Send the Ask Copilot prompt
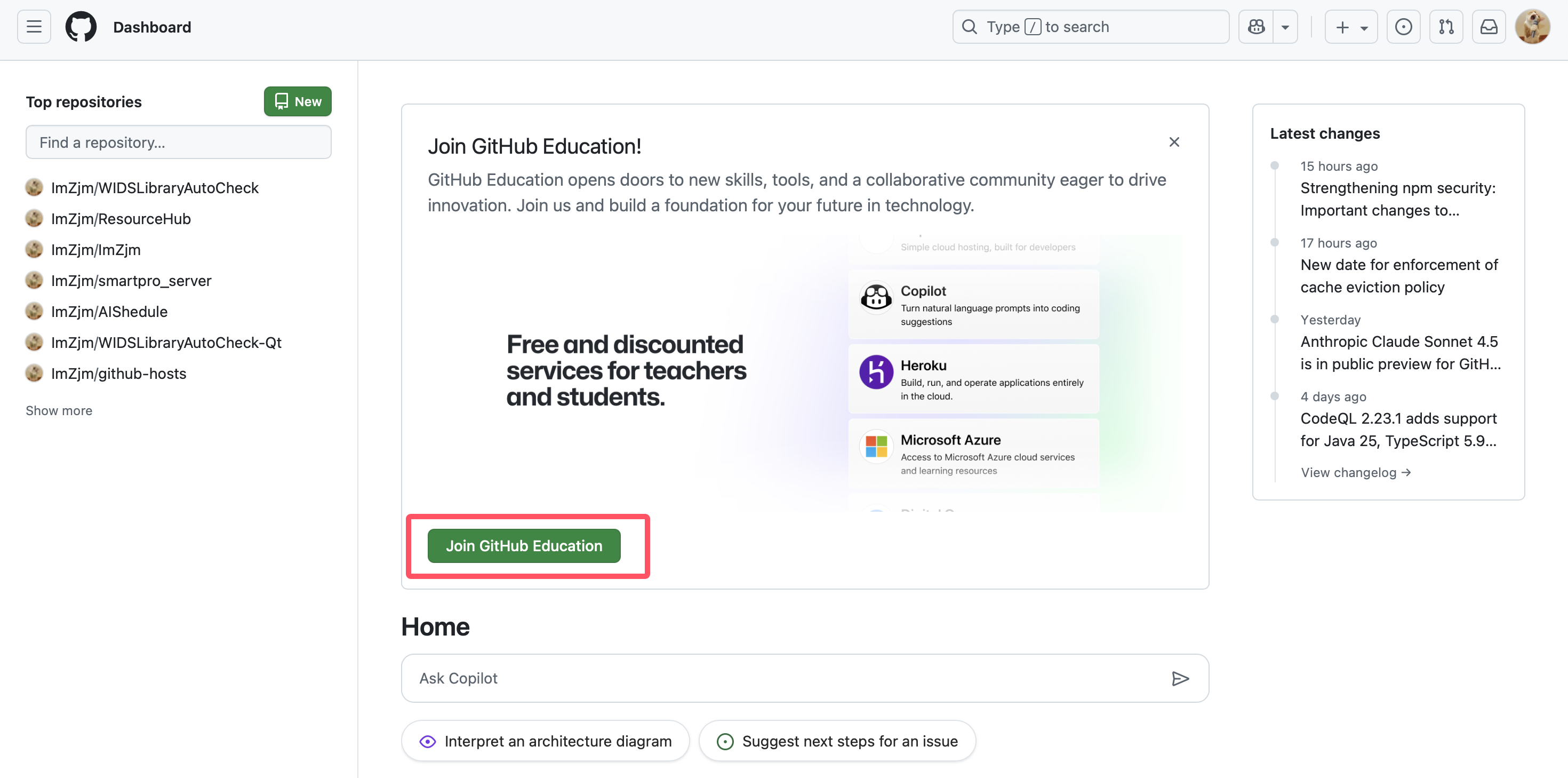1568x778 pixels. tap(1180, 678)
